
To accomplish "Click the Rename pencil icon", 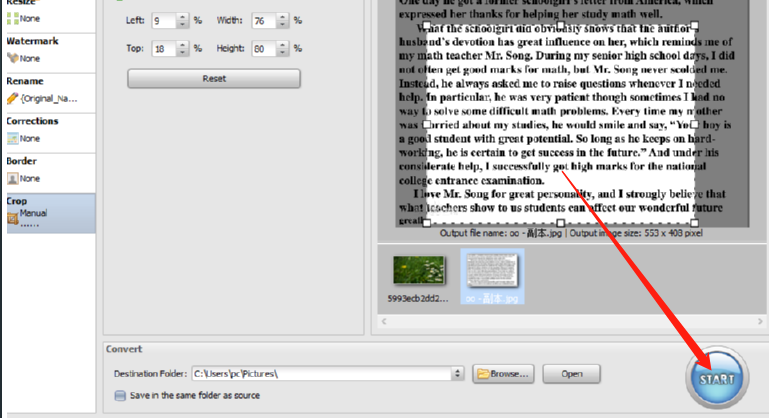I will pyautogui.click(x=13, y=98).
